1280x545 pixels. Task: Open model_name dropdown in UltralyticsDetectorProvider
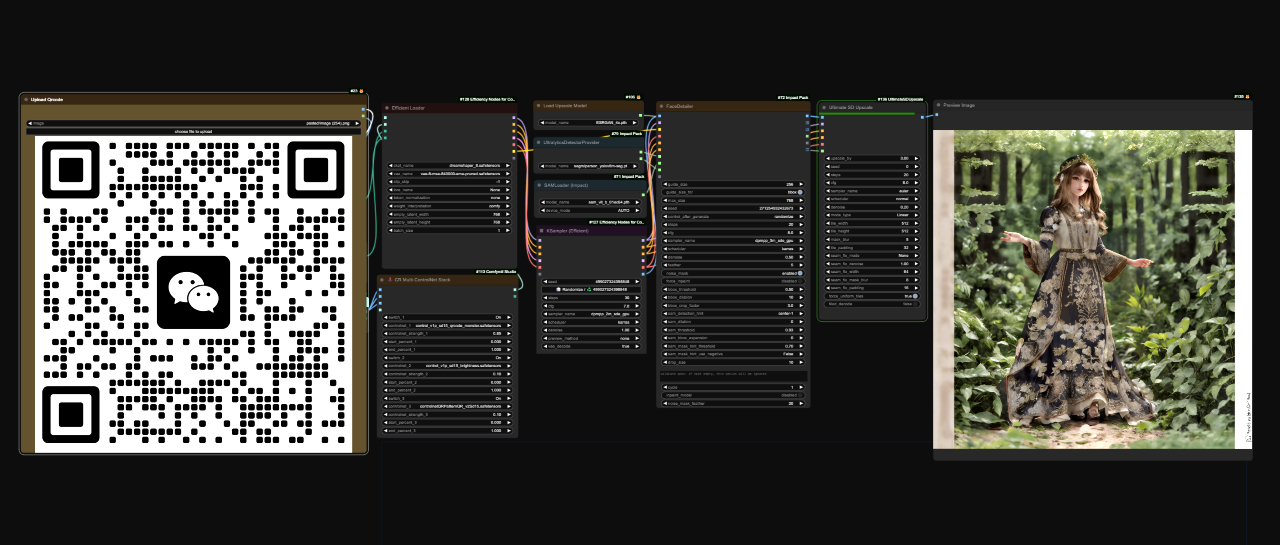(x=590, y=166)
